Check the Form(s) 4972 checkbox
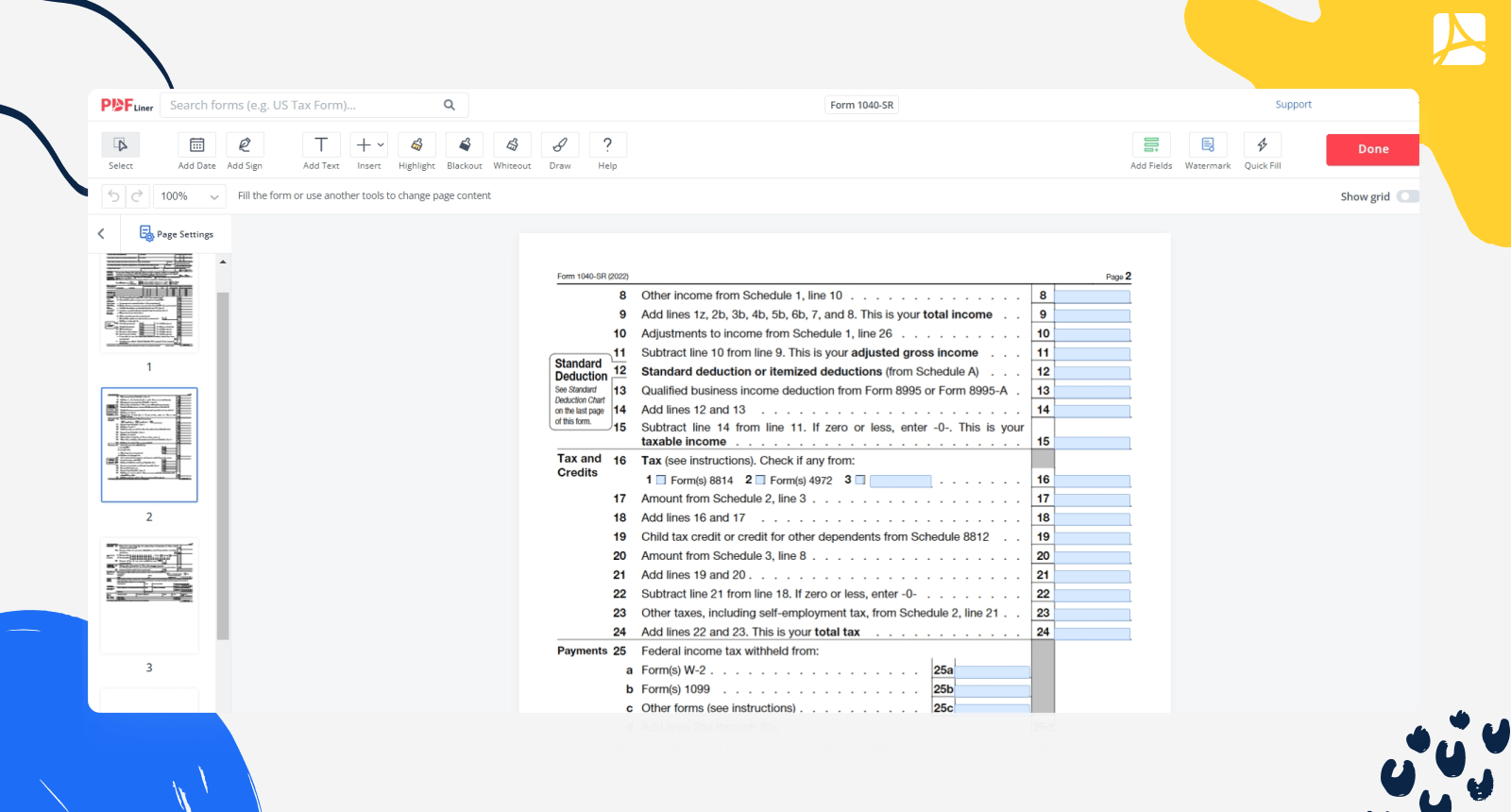1511x812 pixels. 760,480
